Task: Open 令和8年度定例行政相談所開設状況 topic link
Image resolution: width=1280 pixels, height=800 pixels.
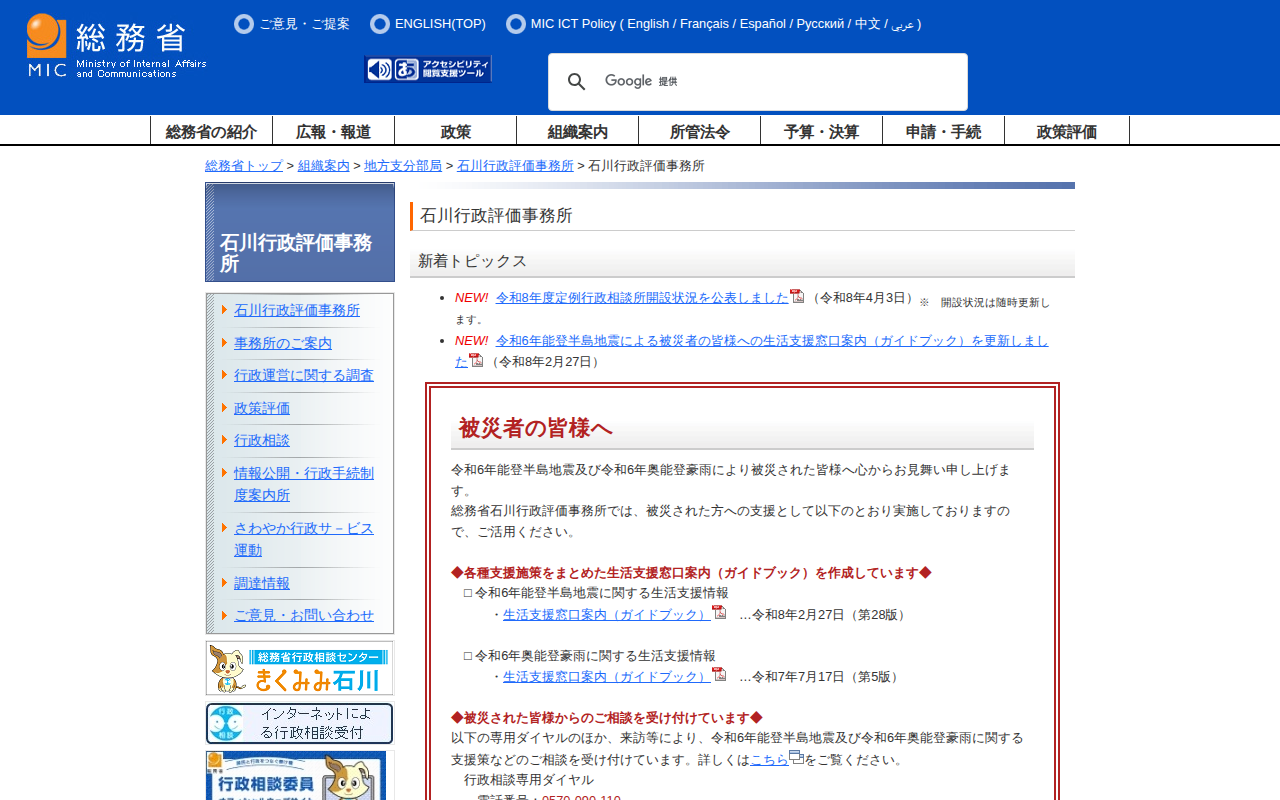Action: point(642,298)
